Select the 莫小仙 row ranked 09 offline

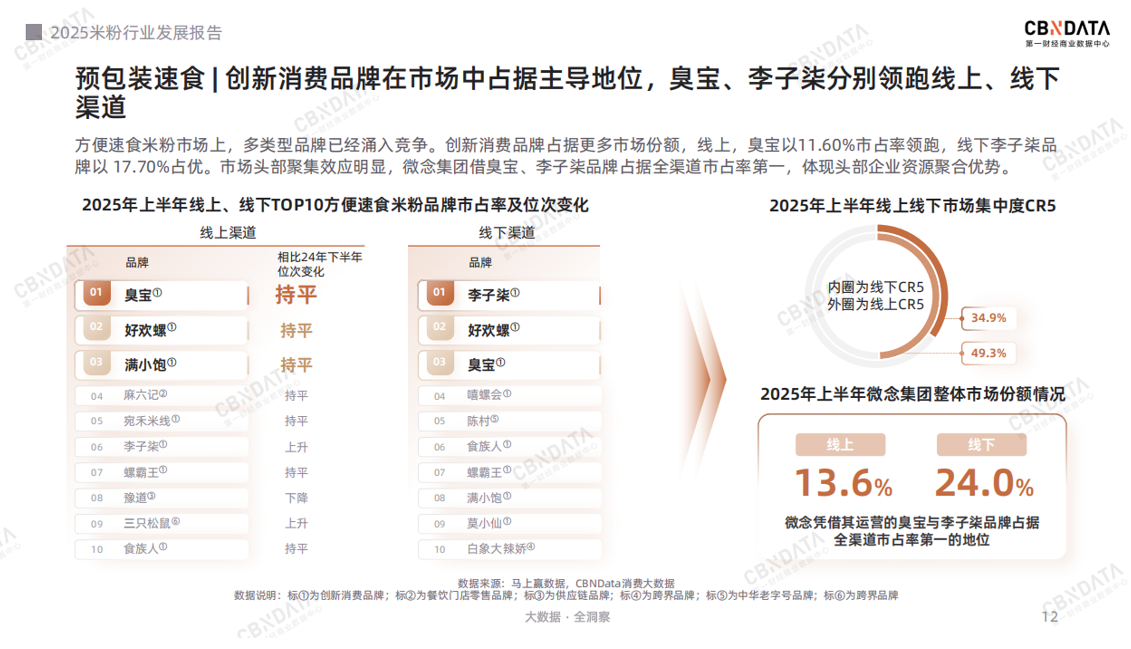[x=509, y=524]
